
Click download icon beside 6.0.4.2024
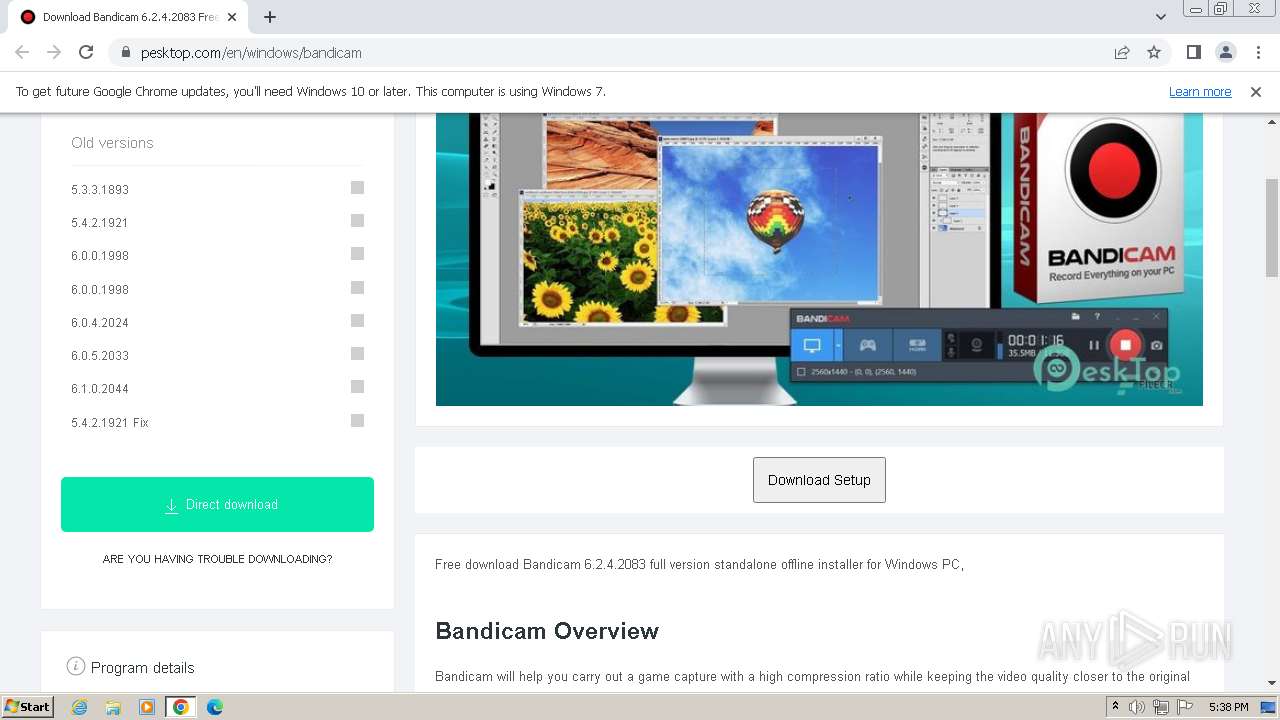[357, 320]
